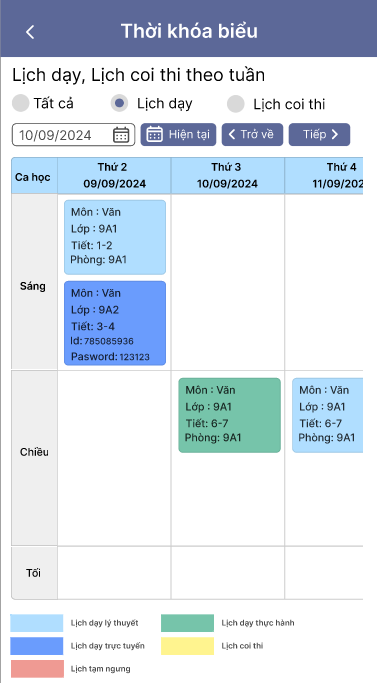
Task: Click the date field showing 10/09/2024
Action: [x=74, y=135]
